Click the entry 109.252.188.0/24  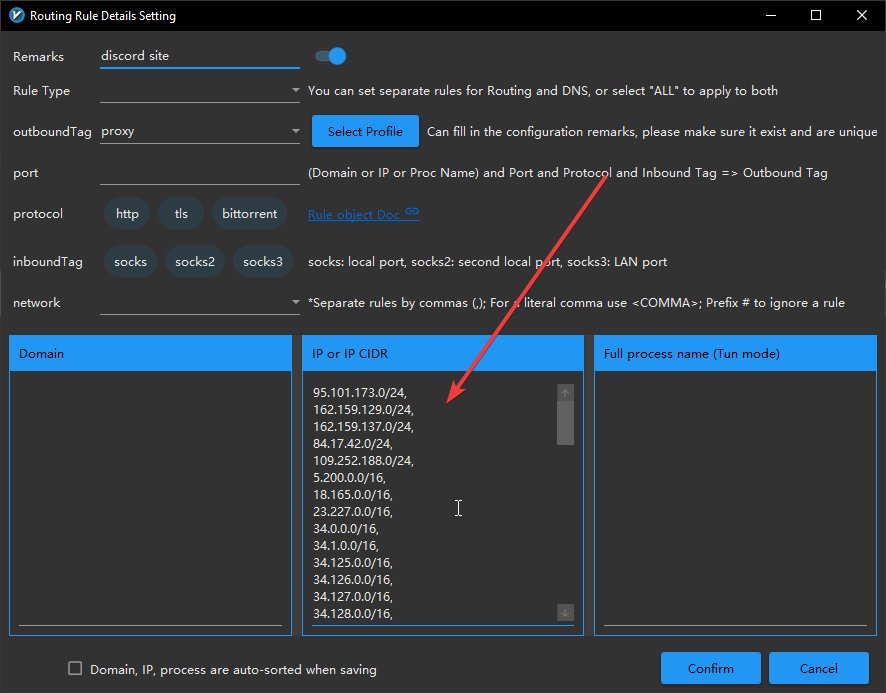coord(363,461)
